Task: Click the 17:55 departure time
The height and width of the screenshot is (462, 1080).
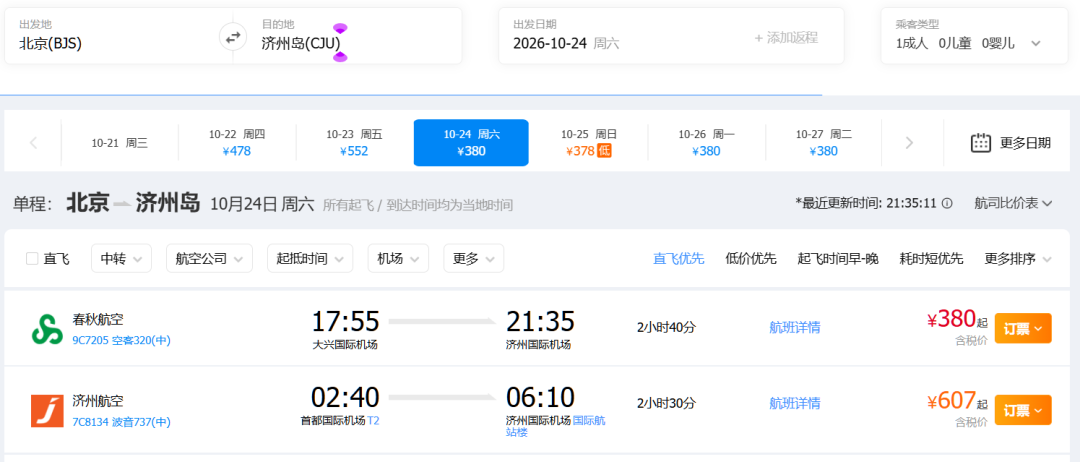Action: point(345,322)
